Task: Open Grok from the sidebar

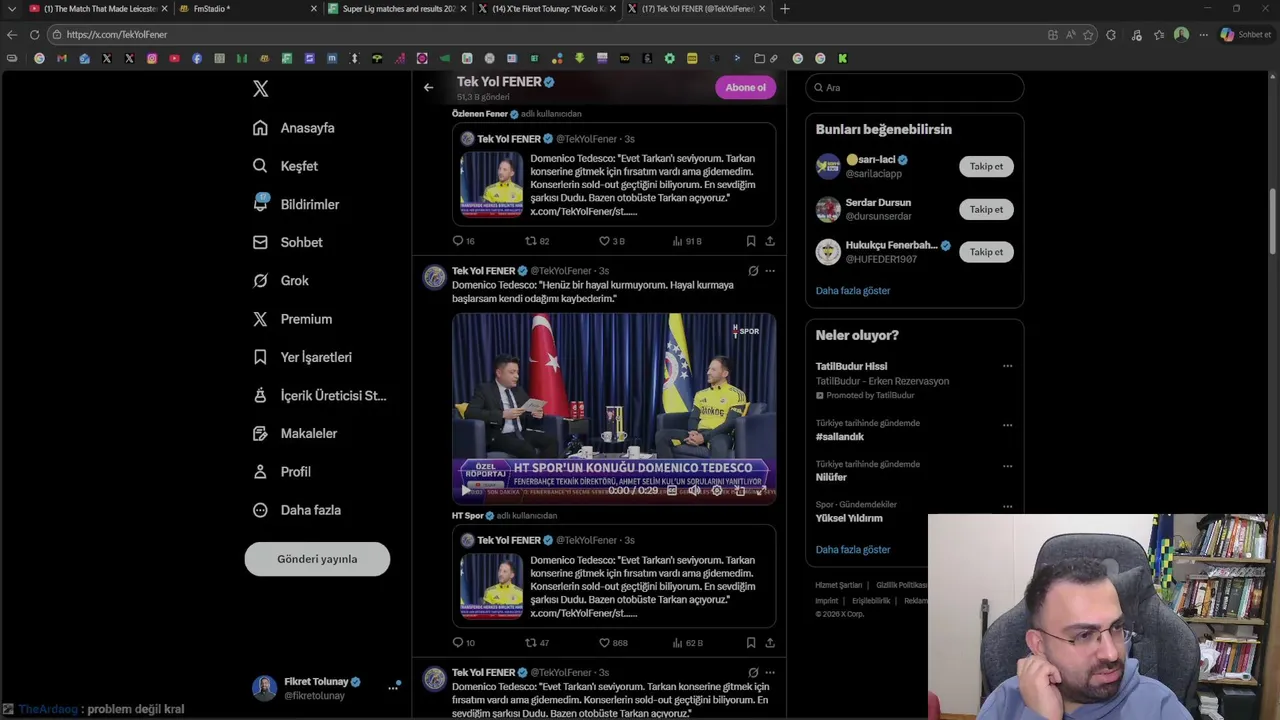Action: [x=281, y=281]
